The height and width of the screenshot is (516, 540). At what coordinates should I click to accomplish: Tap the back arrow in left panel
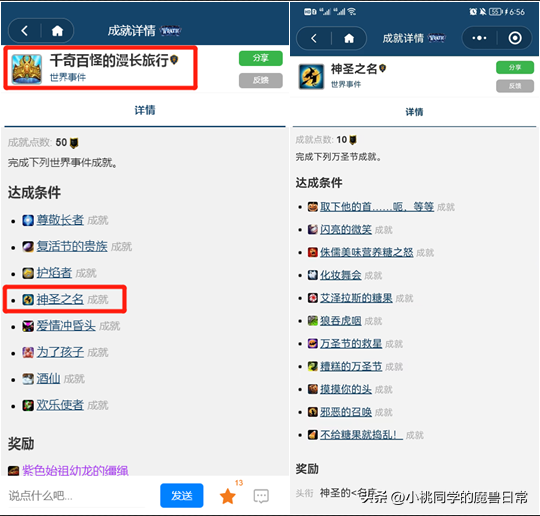click(24, 31)
